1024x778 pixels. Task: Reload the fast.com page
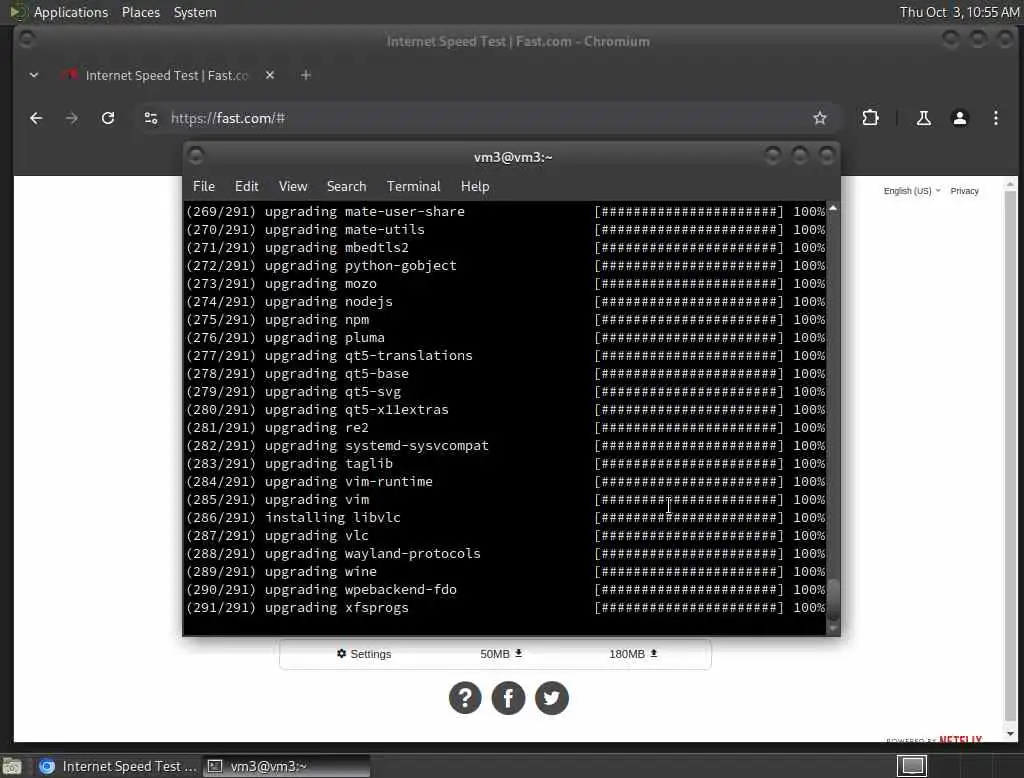coord(108,118)
